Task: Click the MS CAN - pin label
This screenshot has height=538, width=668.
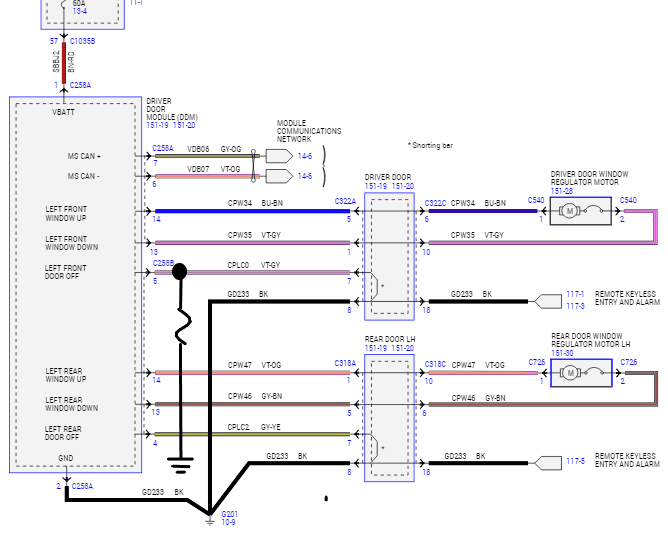Action: click(x=84, y=176)
